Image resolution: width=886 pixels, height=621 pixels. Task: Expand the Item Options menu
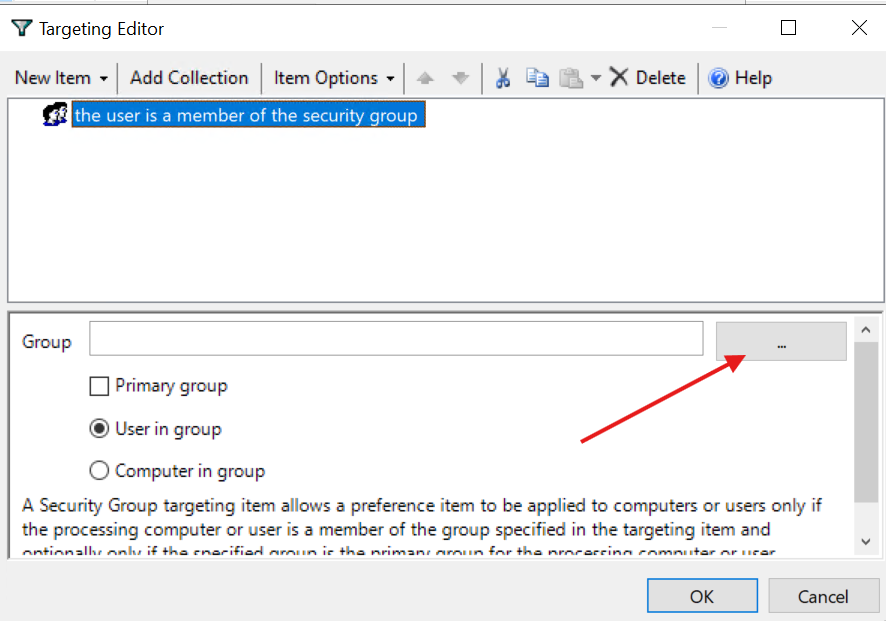coord(334,78)
